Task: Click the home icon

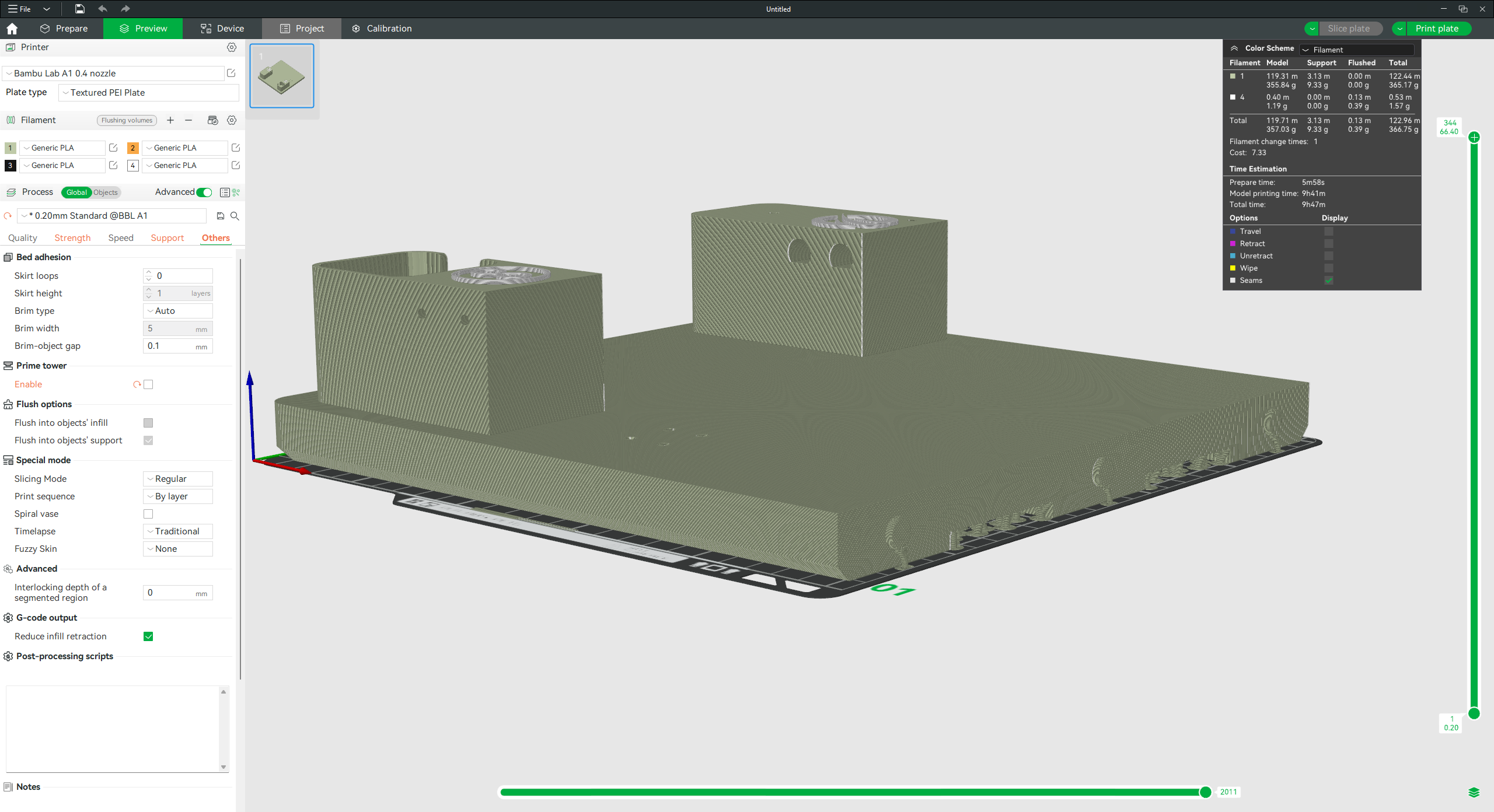Action: [x=12, y=29]
